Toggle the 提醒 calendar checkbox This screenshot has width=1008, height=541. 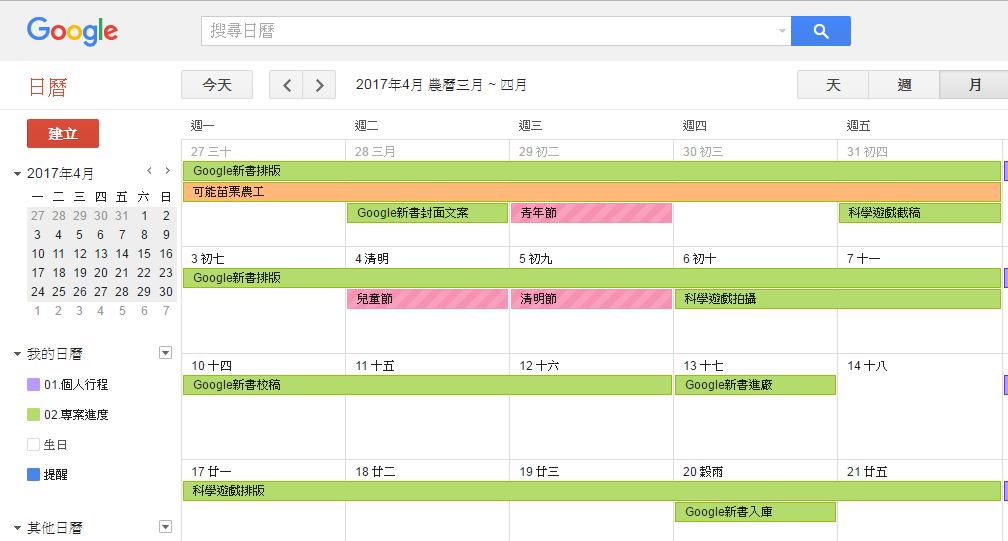point(33,475)
